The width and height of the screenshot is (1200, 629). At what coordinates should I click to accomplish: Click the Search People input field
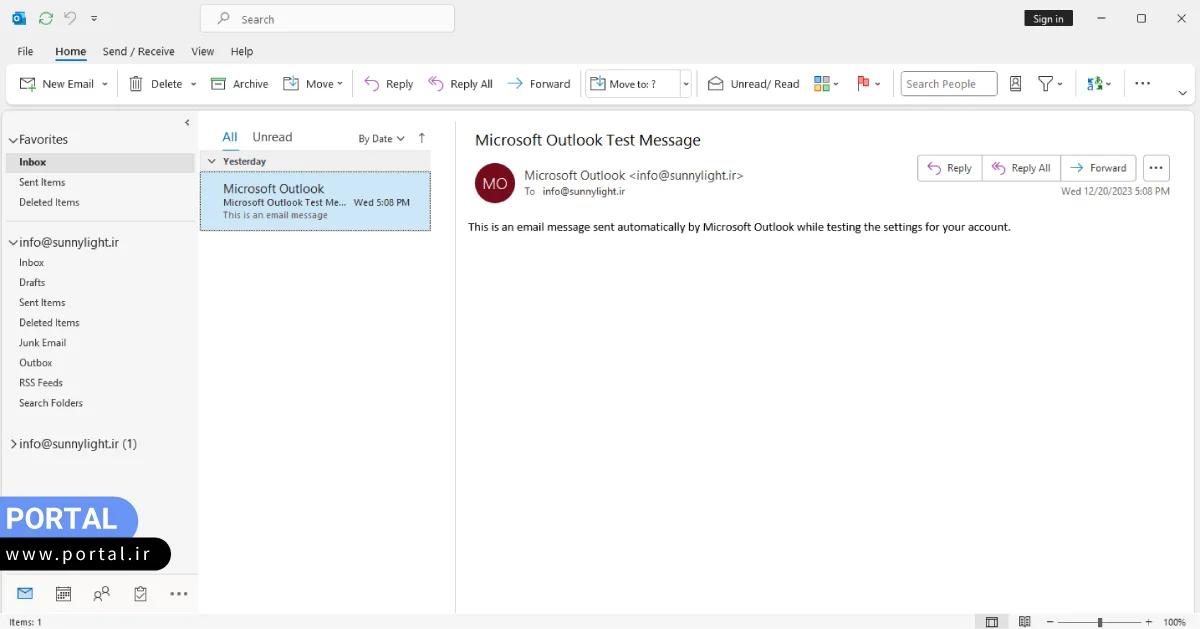(x=948, y=84)
